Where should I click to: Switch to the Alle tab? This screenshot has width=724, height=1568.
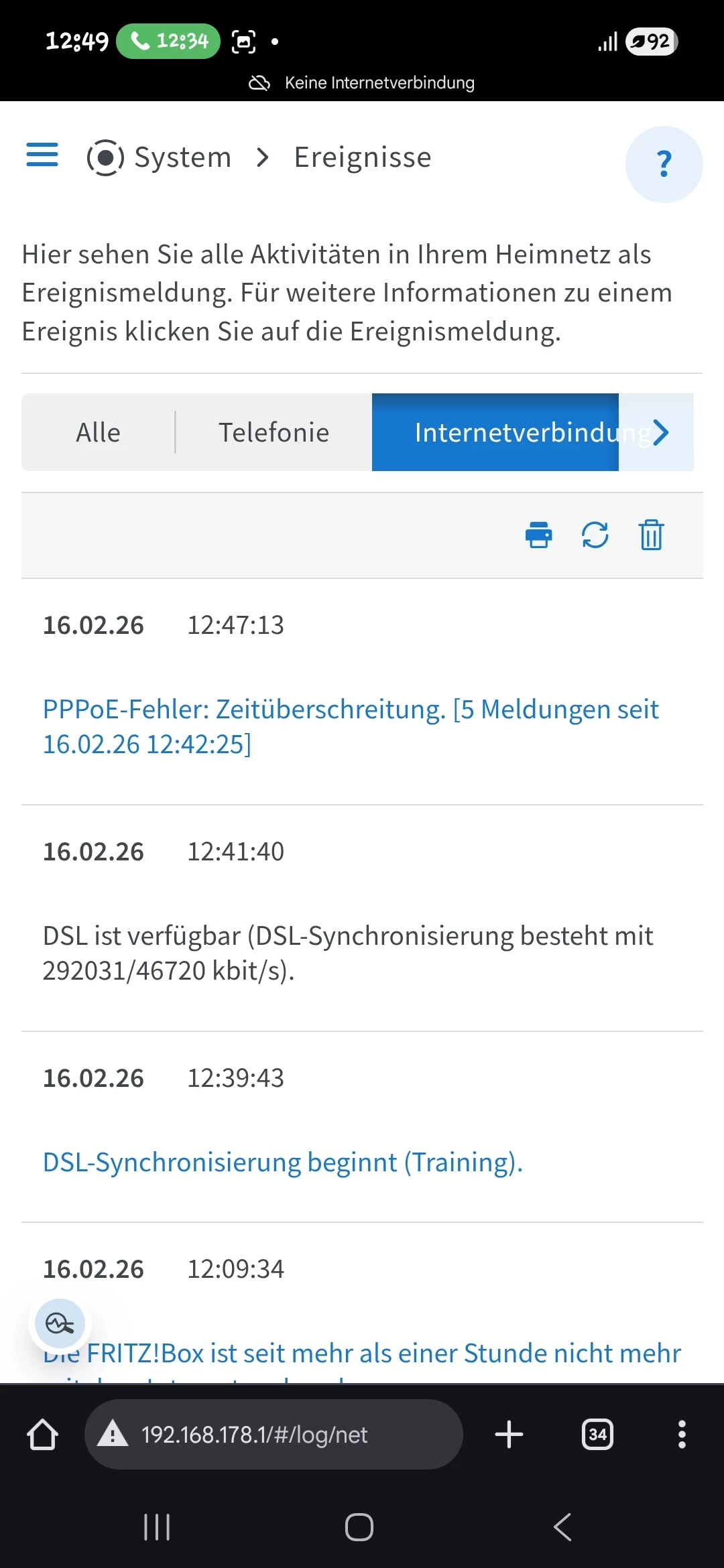coord(98,432)
